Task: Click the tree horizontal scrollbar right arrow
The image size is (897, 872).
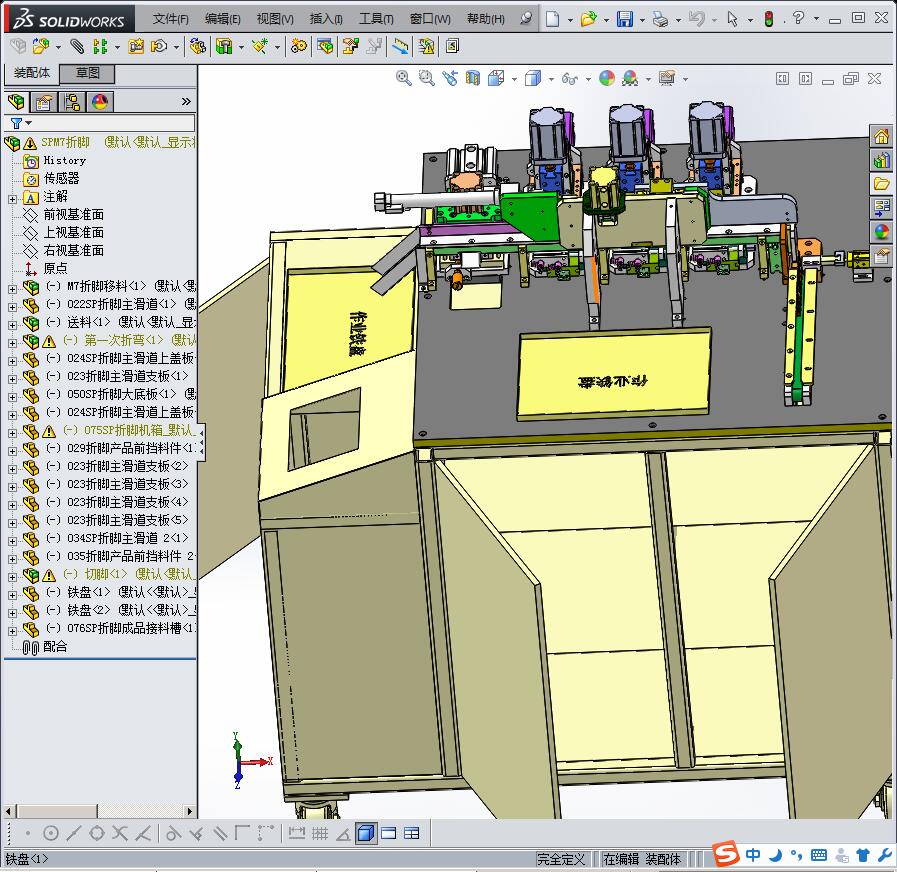Action: click(x=190, y=811)
